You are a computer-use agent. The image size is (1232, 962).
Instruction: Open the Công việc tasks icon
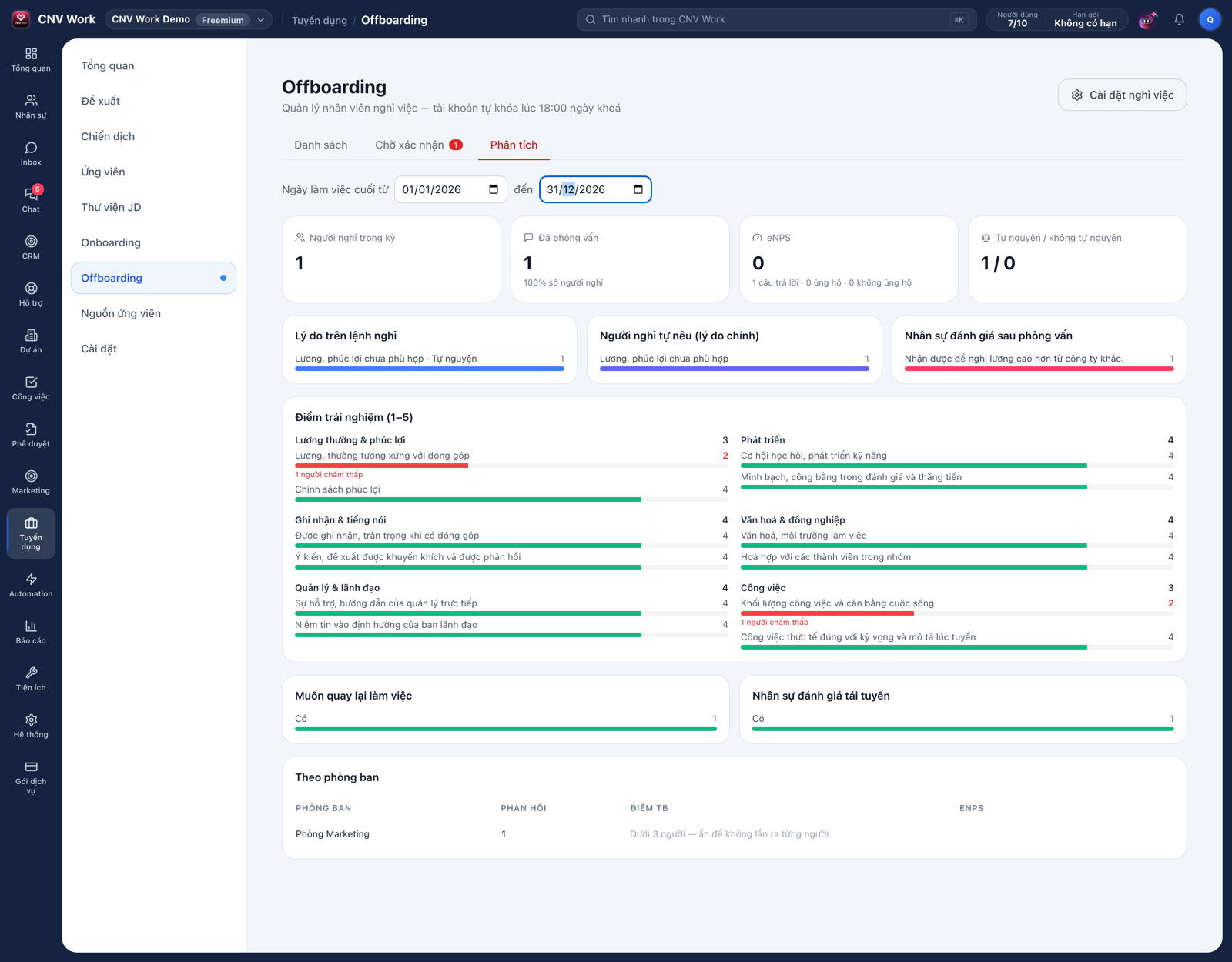click(x=31, y=389)
